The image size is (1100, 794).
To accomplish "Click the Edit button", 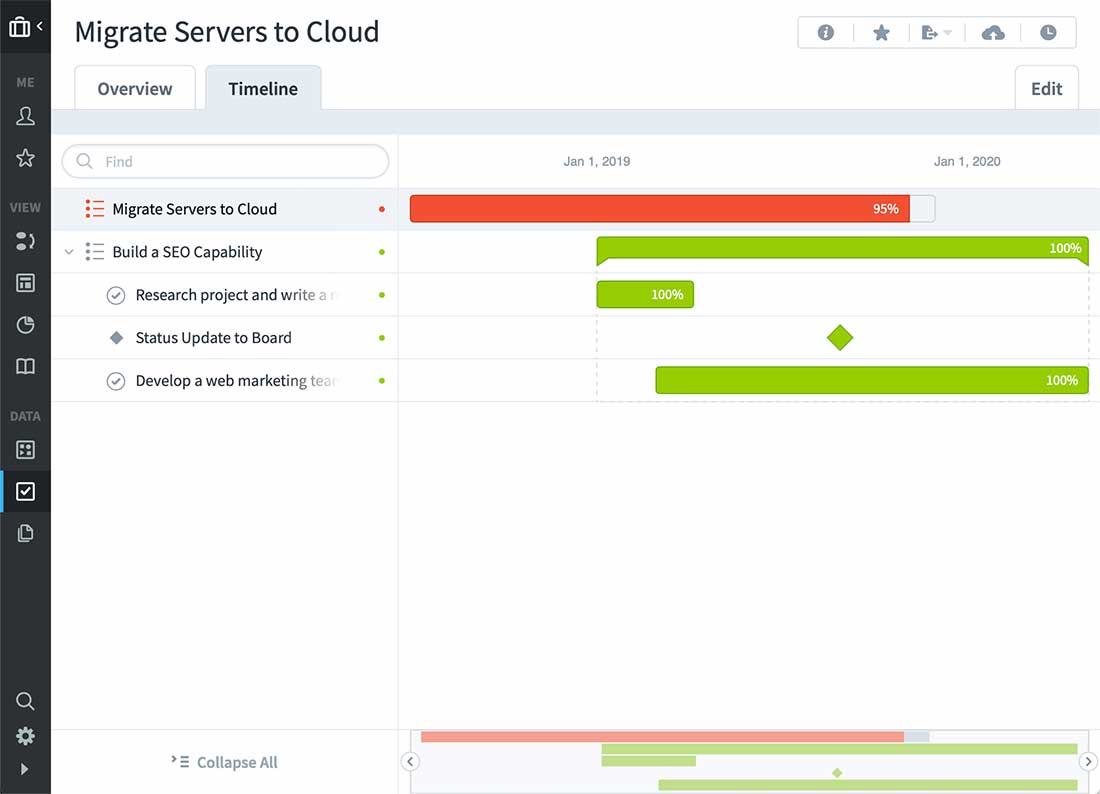I will (1046, 89).
